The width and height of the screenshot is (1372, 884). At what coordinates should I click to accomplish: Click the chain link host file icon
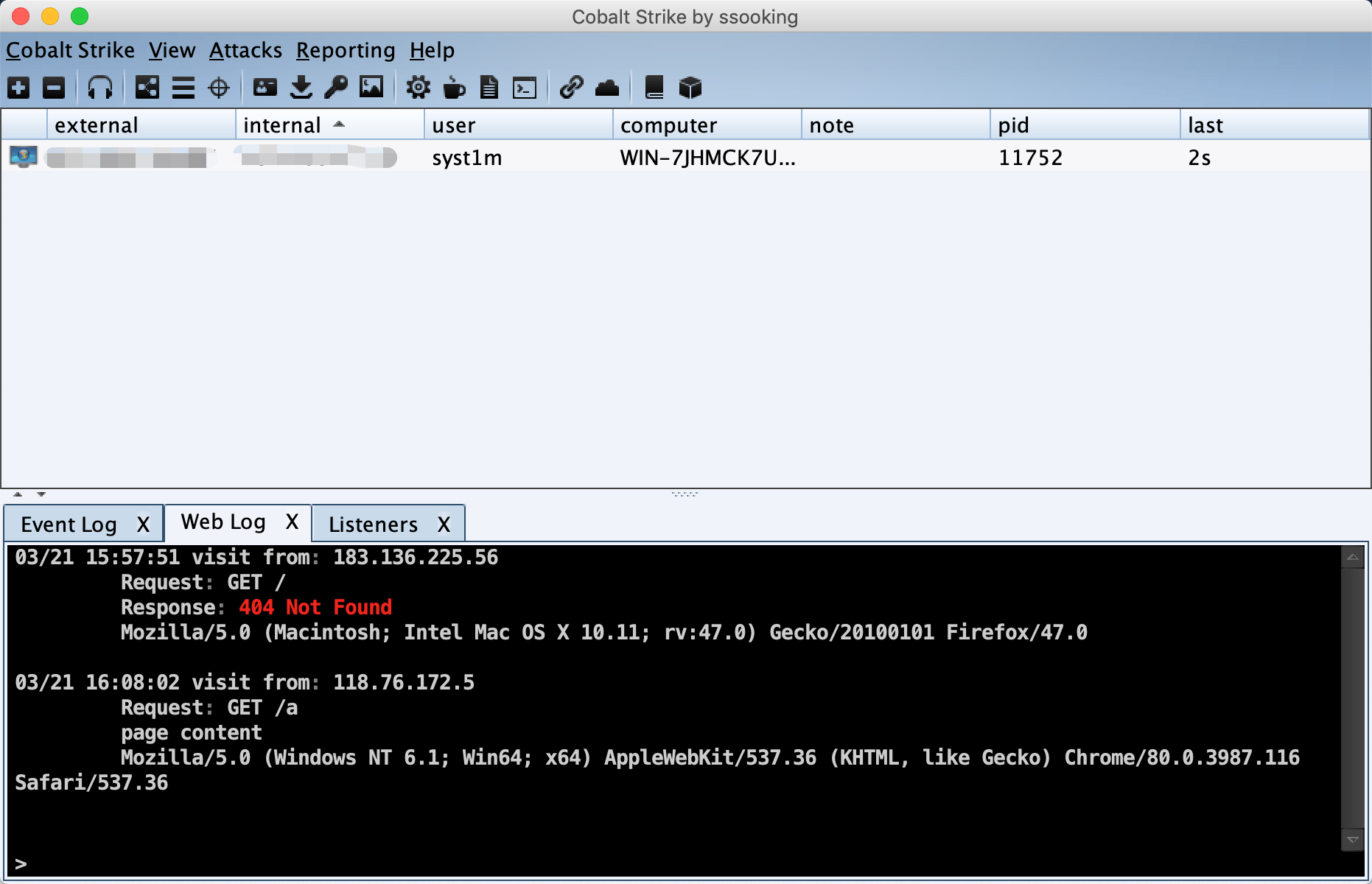571,88
